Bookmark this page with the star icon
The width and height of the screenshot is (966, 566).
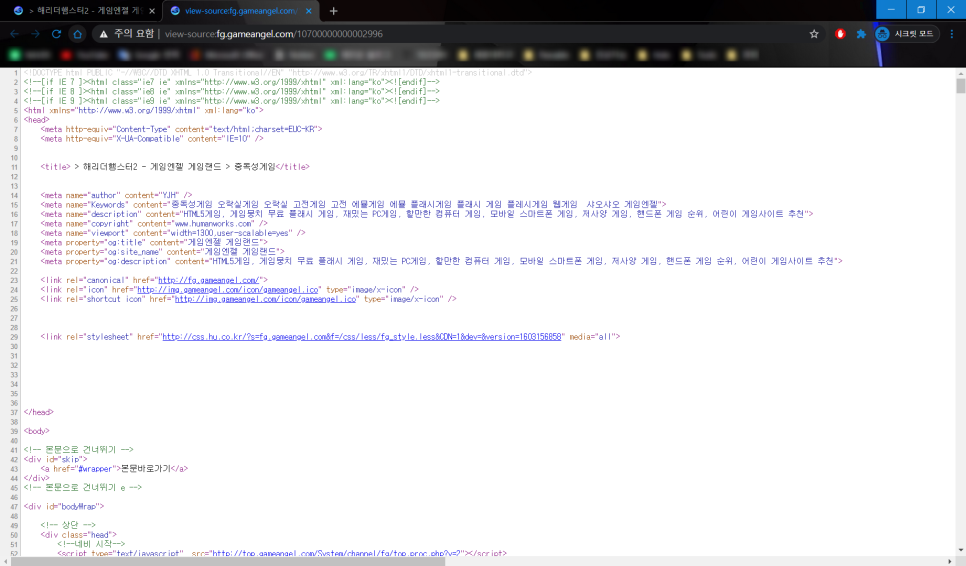pos(814,34)
